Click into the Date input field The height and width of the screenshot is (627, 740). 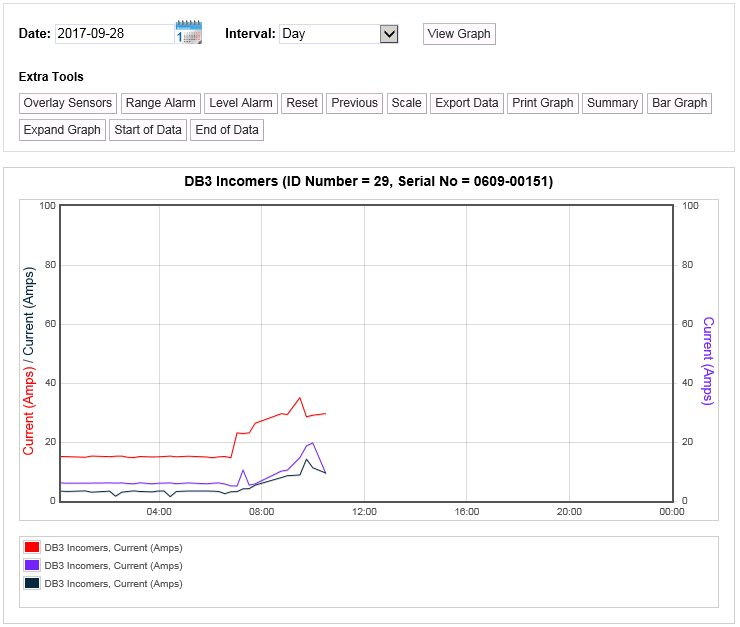click(114, 34)
